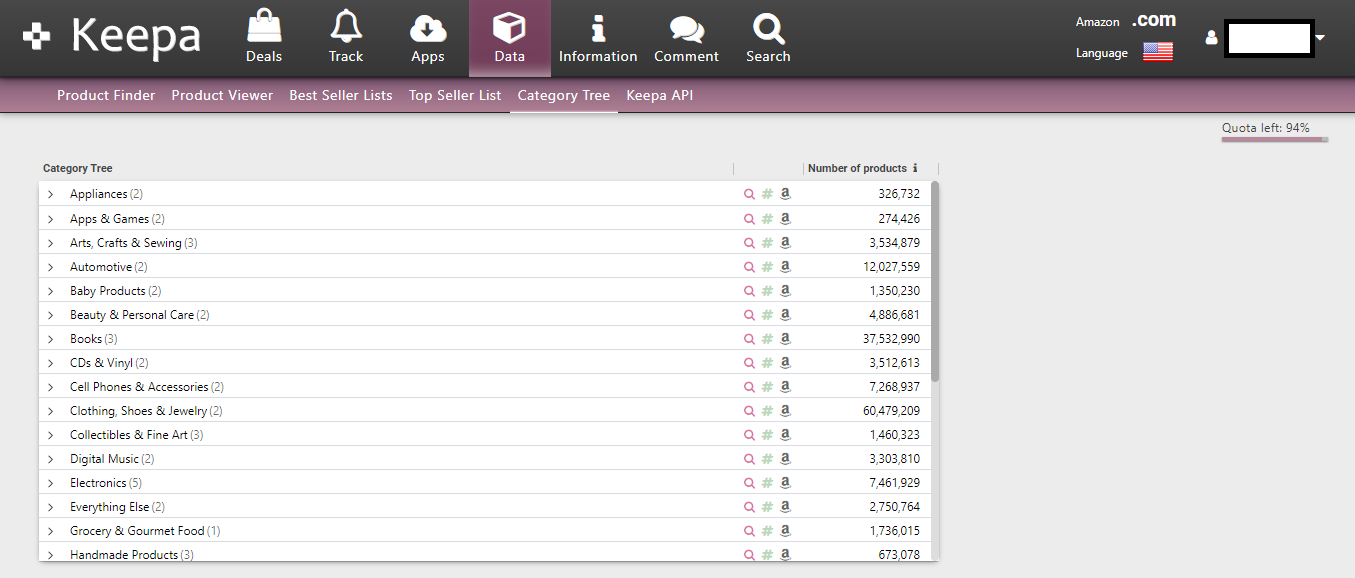Viewport: 1355px width, 578px height.
Task: Select the Collectibles & Fine Art row
Action: [485, 434]
